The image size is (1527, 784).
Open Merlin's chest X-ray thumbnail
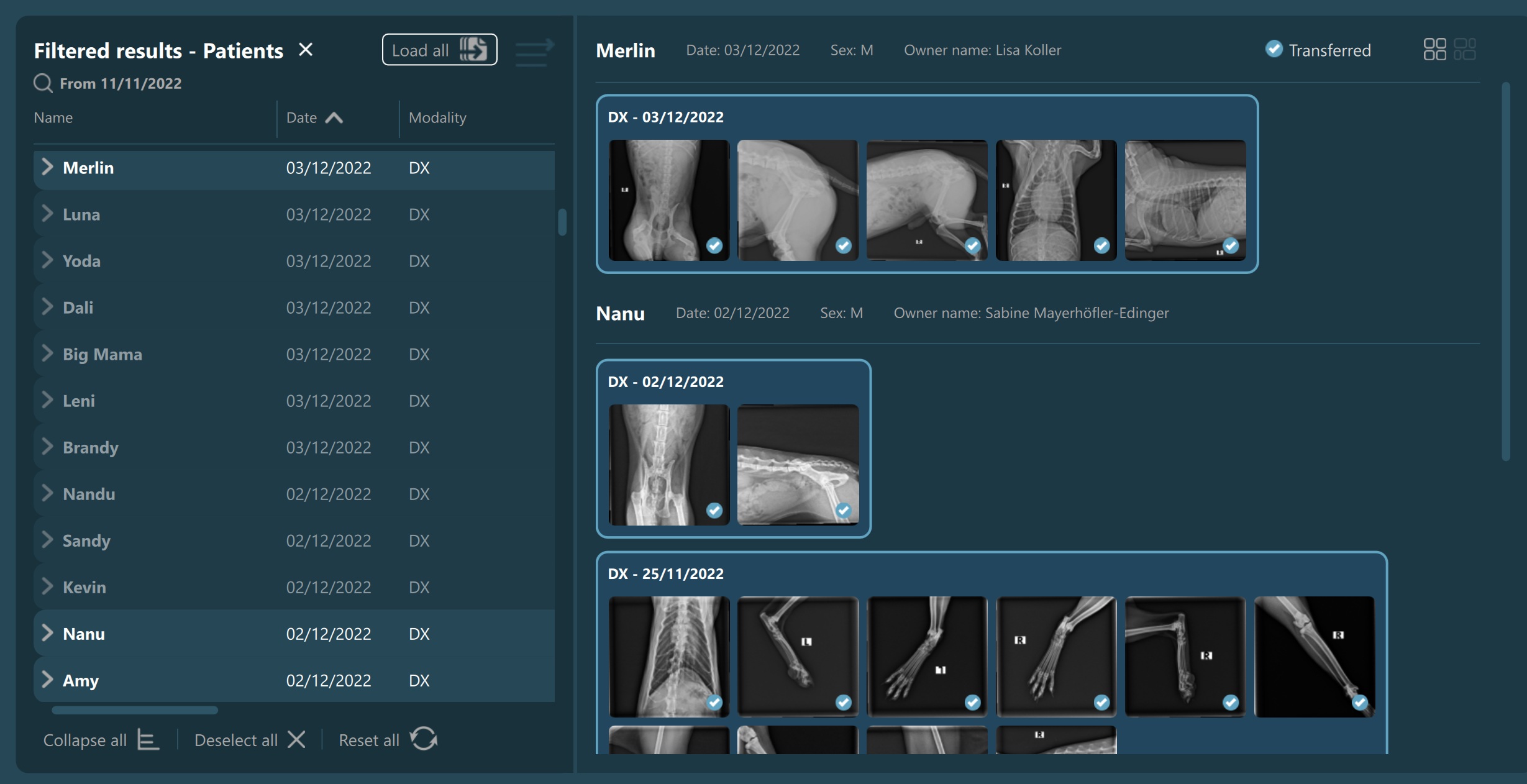click(x=1055, y=199)
